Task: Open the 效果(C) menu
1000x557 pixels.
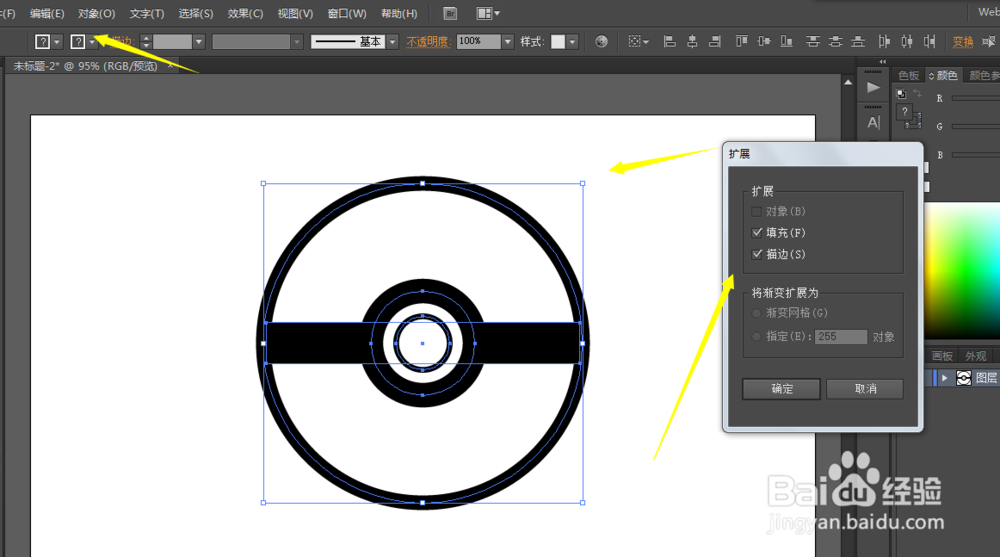Action: click(x=246, y=13)
